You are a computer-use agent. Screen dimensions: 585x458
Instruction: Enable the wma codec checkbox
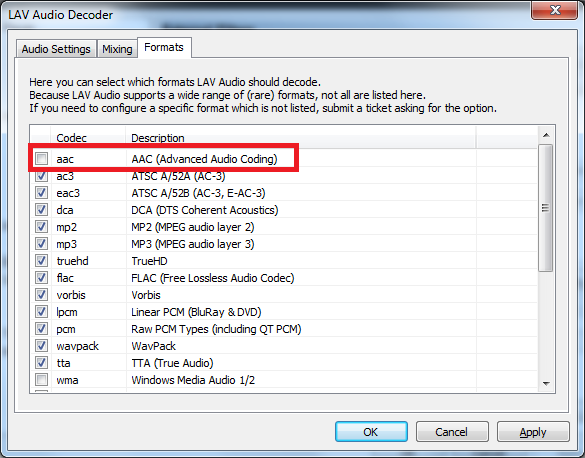point(41,380)
